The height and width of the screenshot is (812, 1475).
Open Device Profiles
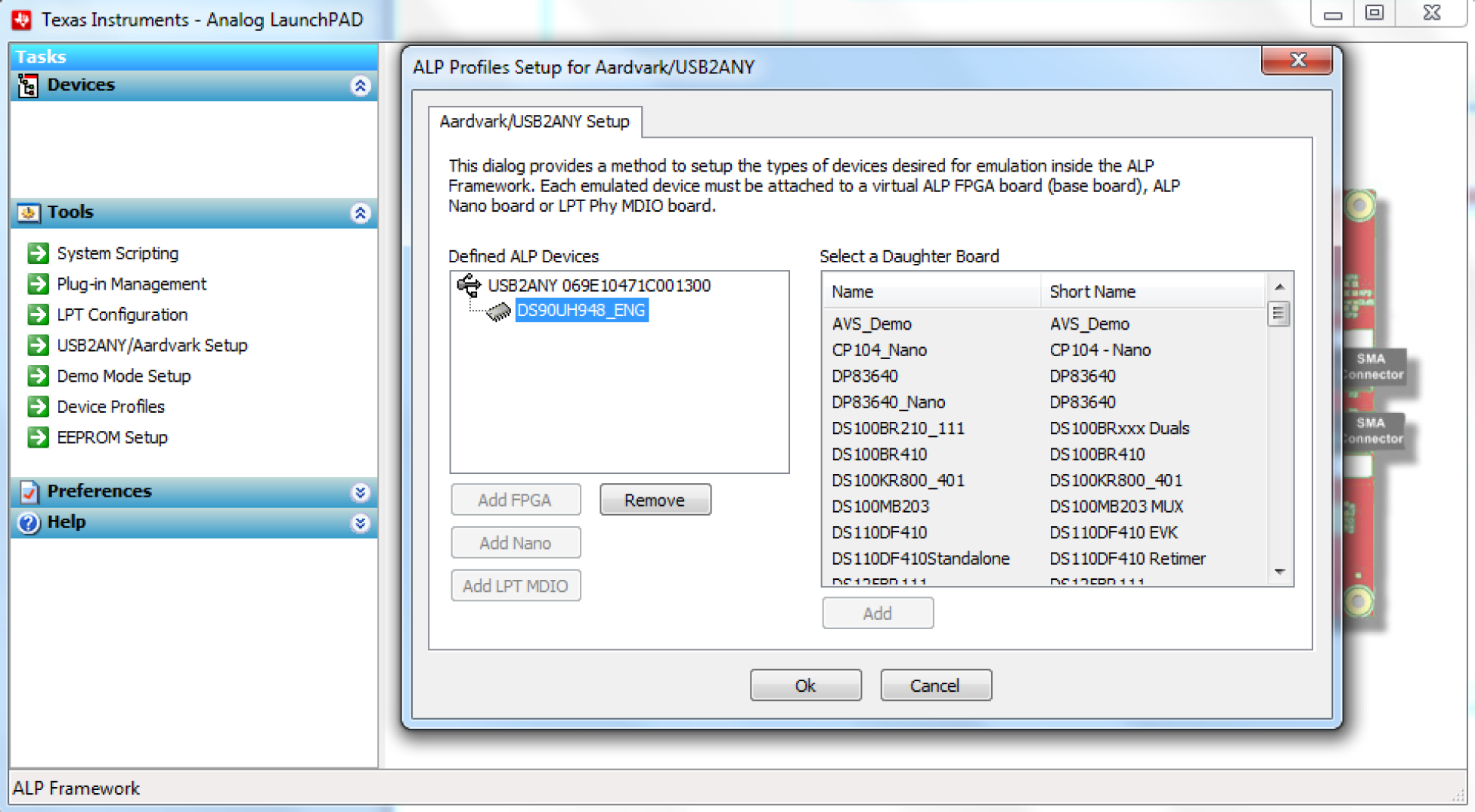pyautogui.click(x=111, y=407)
